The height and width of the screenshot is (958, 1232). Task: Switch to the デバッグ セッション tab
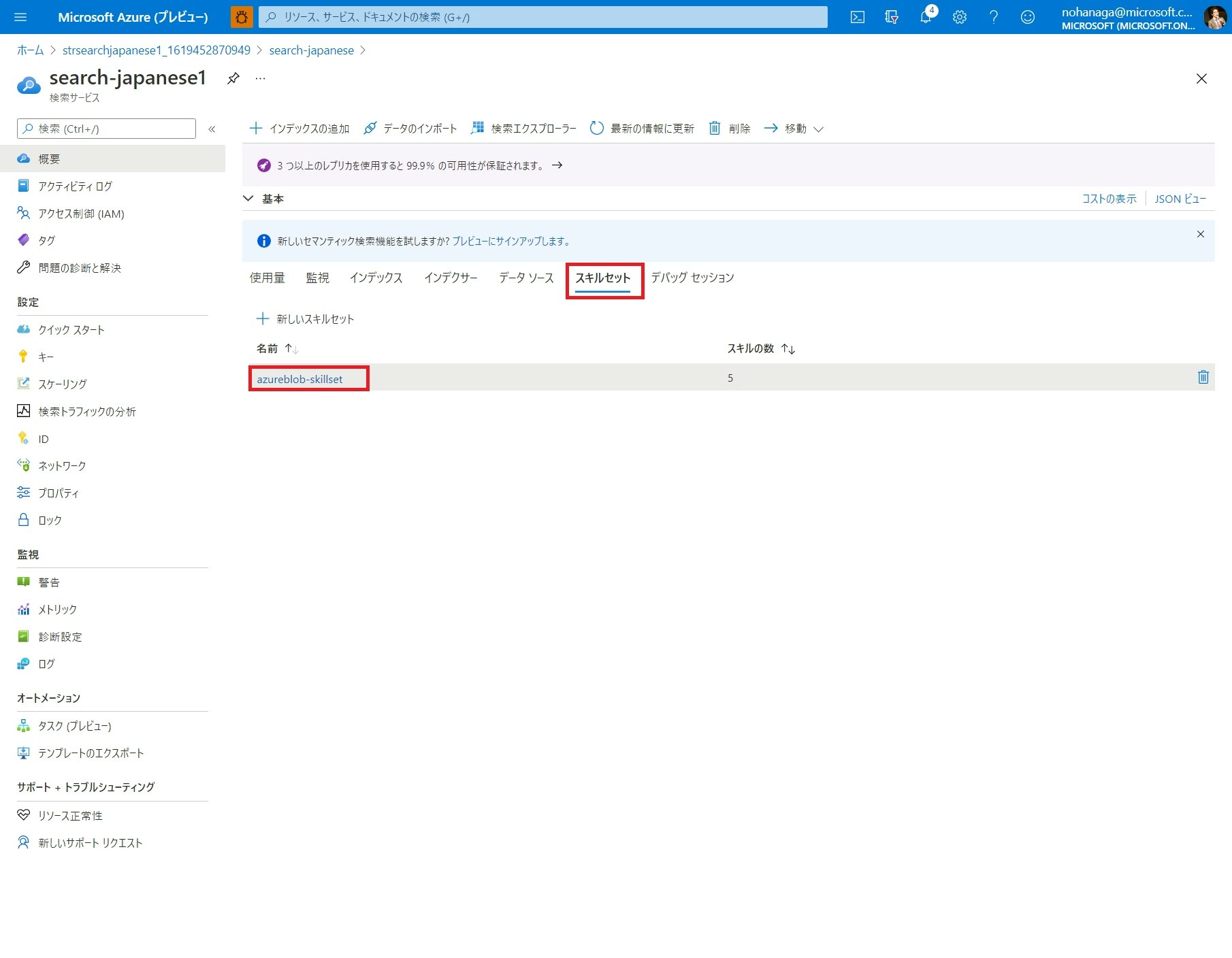(692, 278)
